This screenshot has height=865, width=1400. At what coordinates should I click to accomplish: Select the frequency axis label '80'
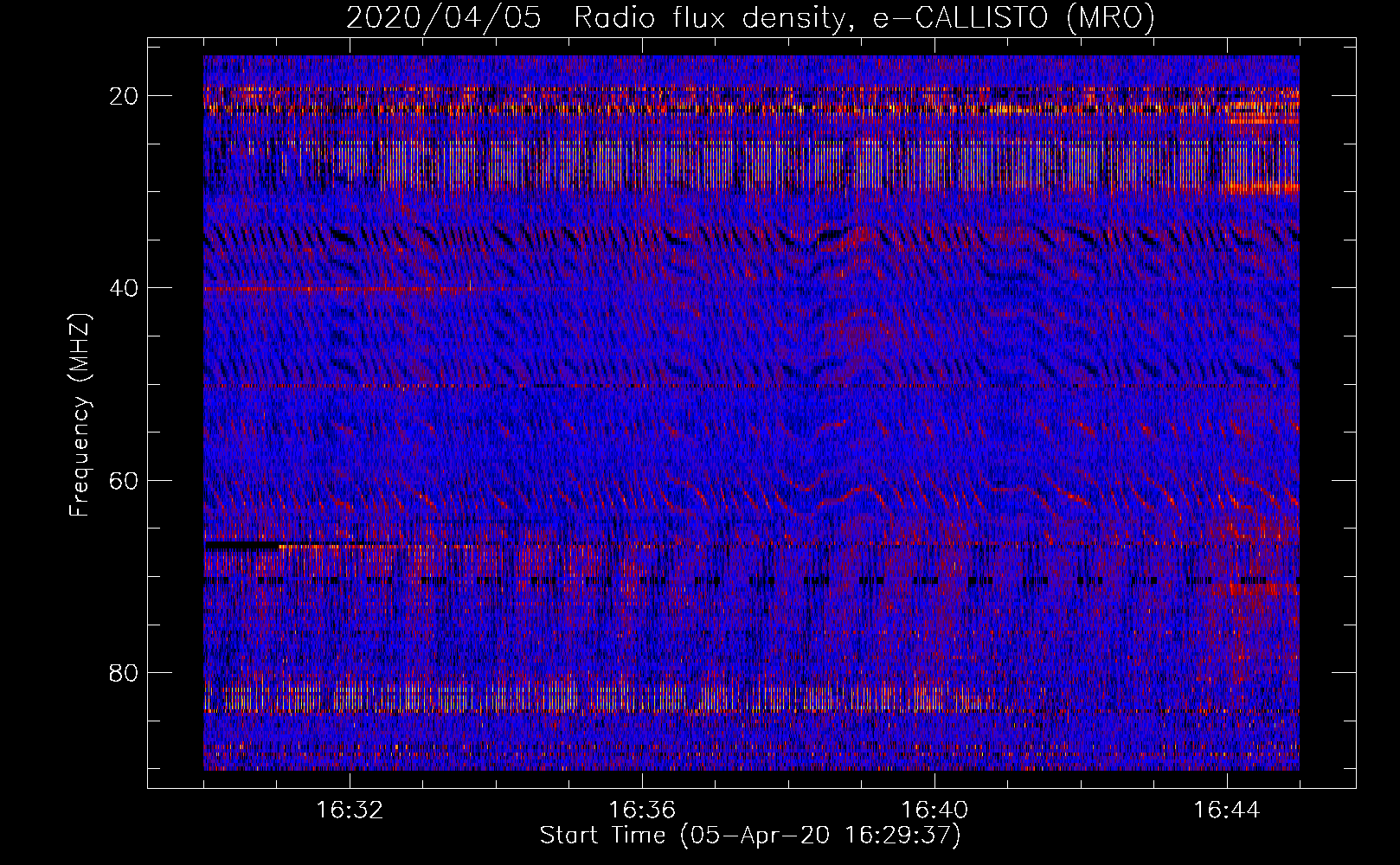point(125,672)
